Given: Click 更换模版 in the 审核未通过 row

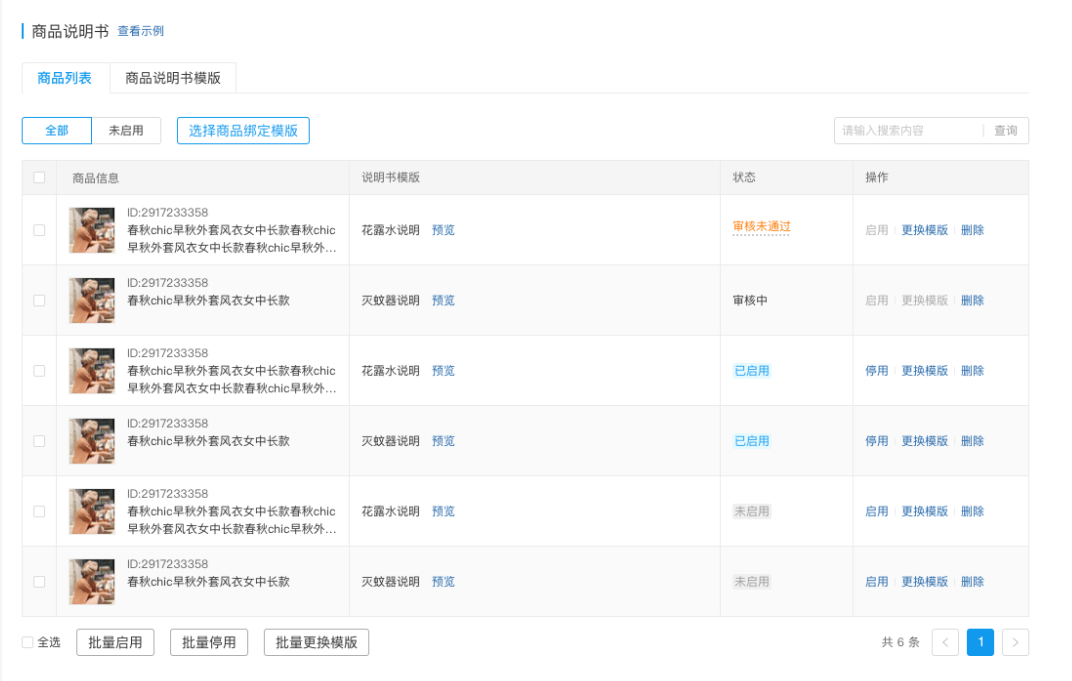Looking at the screenshot, I should (924, 230).
